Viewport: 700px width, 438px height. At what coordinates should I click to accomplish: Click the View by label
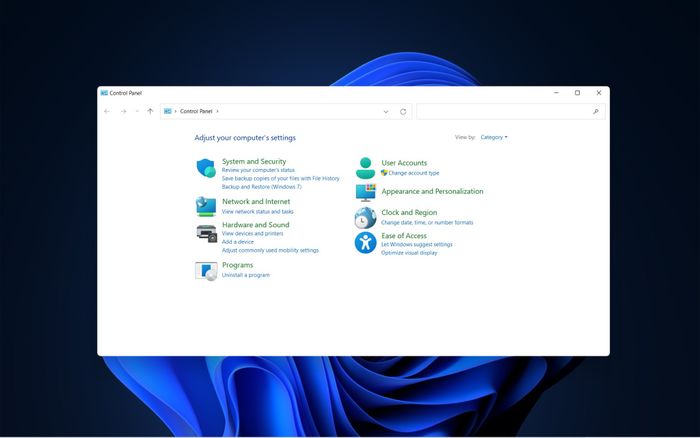coord(465,137)
